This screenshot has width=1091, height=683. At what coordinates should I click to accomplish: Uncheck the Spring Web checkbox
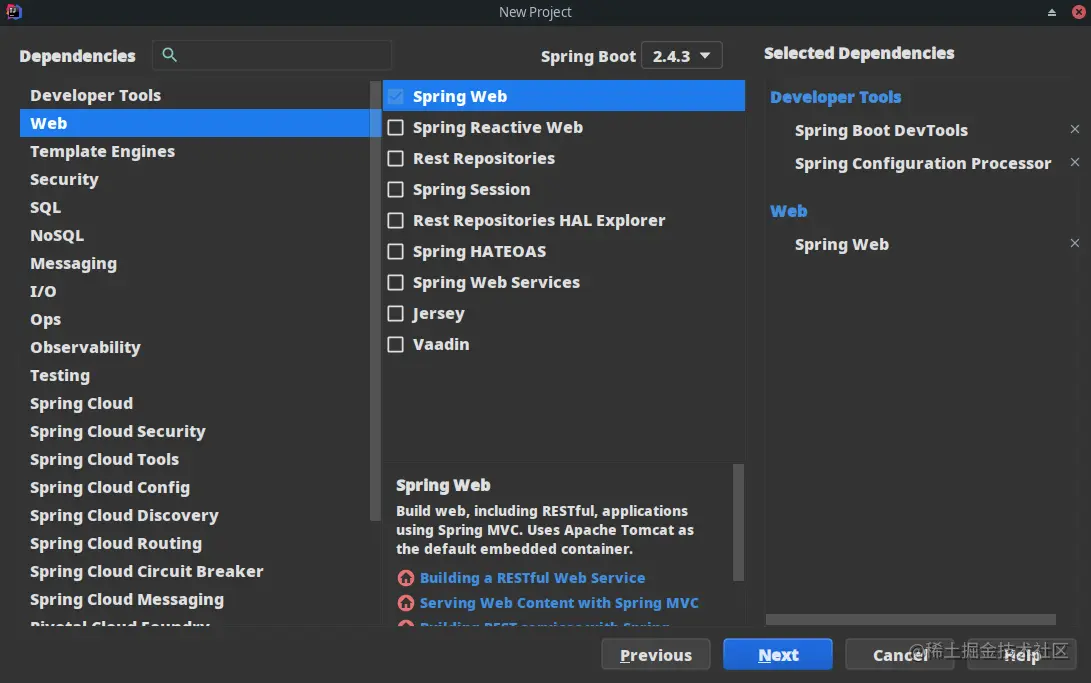395,96
